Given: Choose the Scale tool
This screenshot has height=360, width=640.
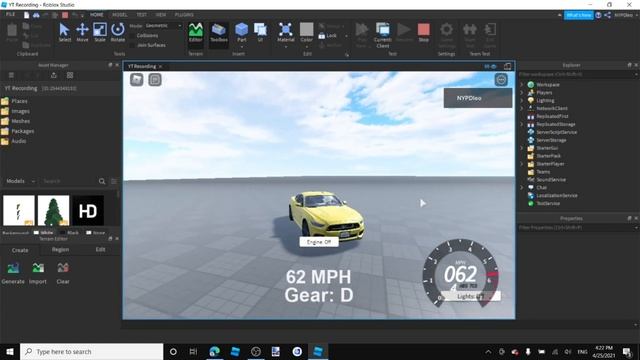Looking at the screenshot, I should point(100,32).
